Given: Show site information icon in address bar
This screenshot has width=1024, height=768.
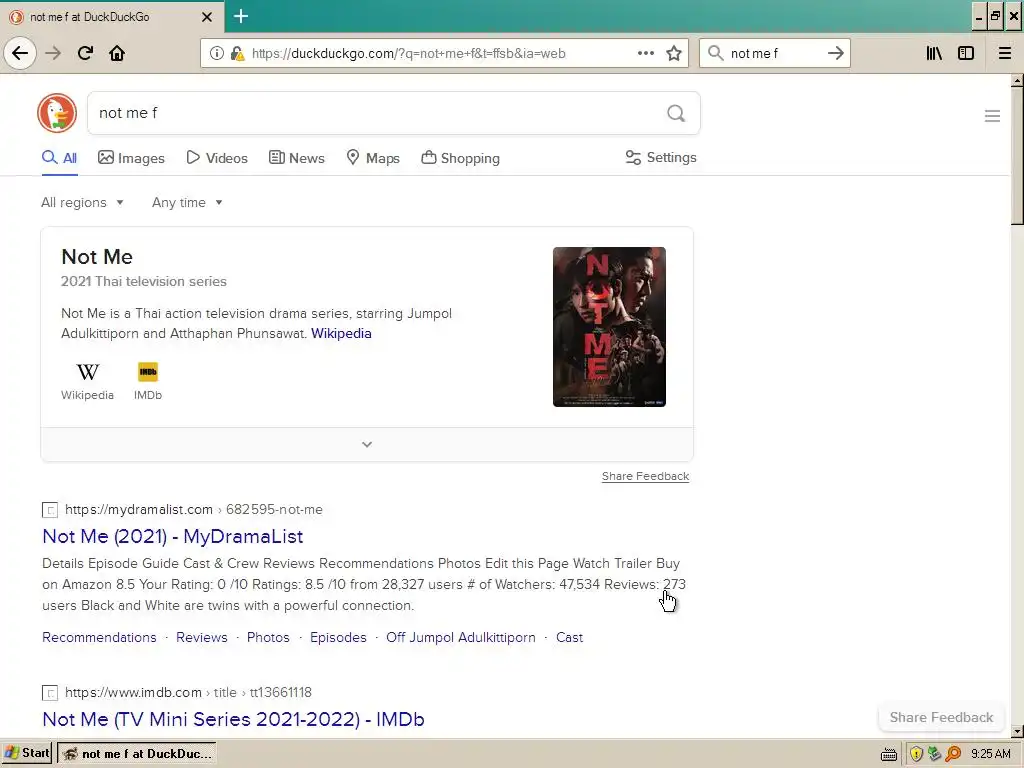Looking at the screenshot, I should pyautogui.click(x=216, y=54).
